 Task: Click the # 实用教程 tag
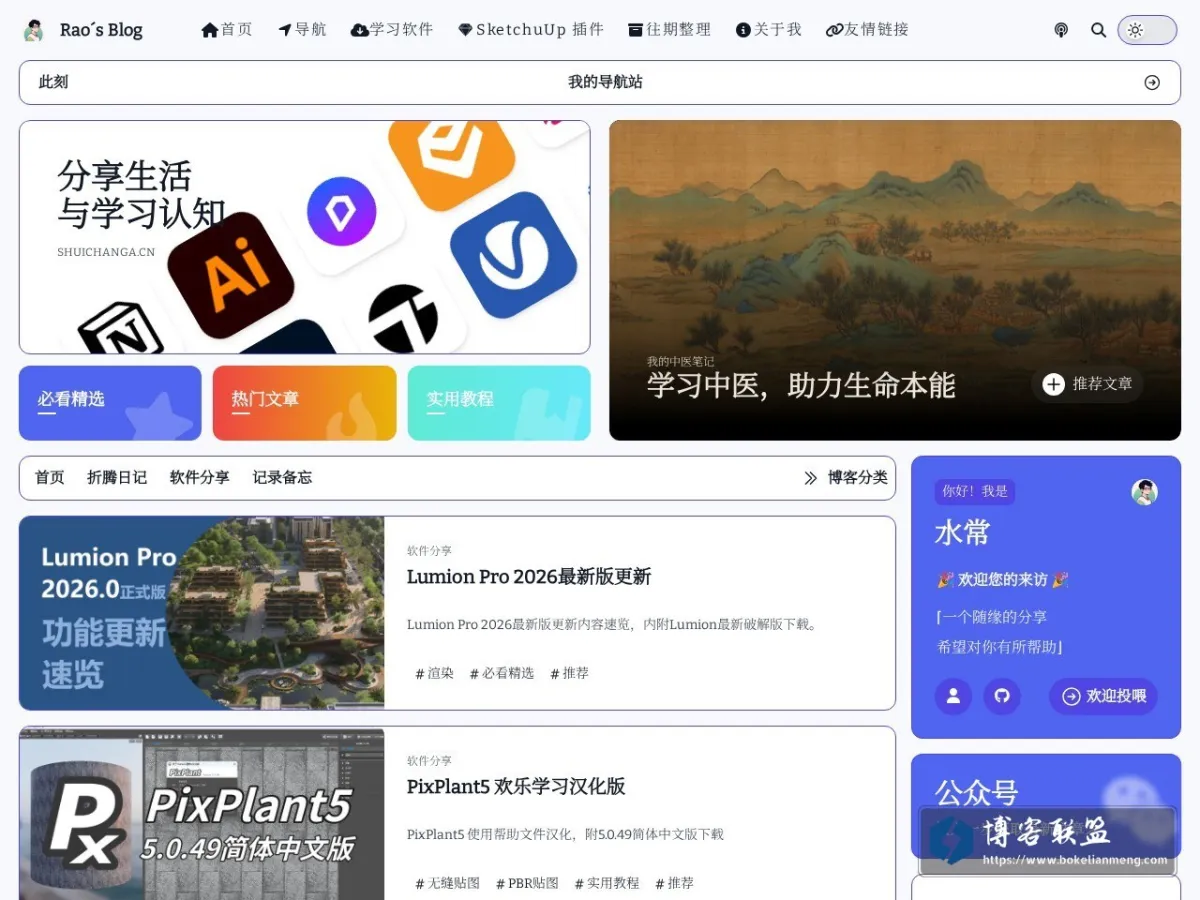point(607,884)
